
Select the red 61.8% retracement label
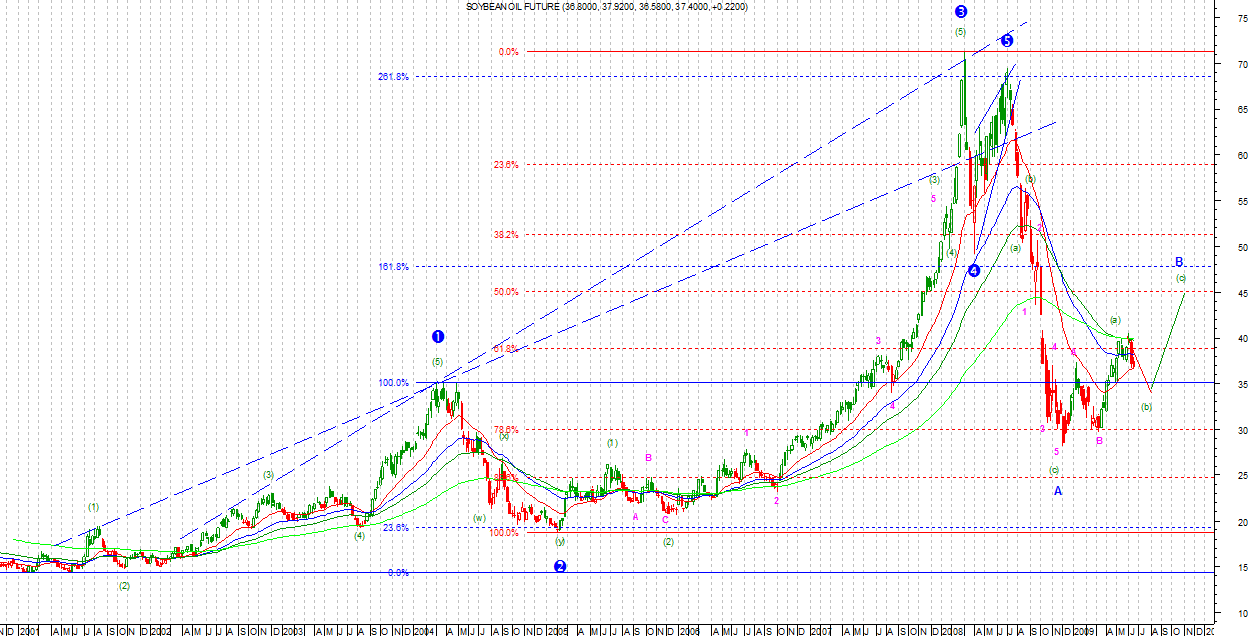click(505, 349)
